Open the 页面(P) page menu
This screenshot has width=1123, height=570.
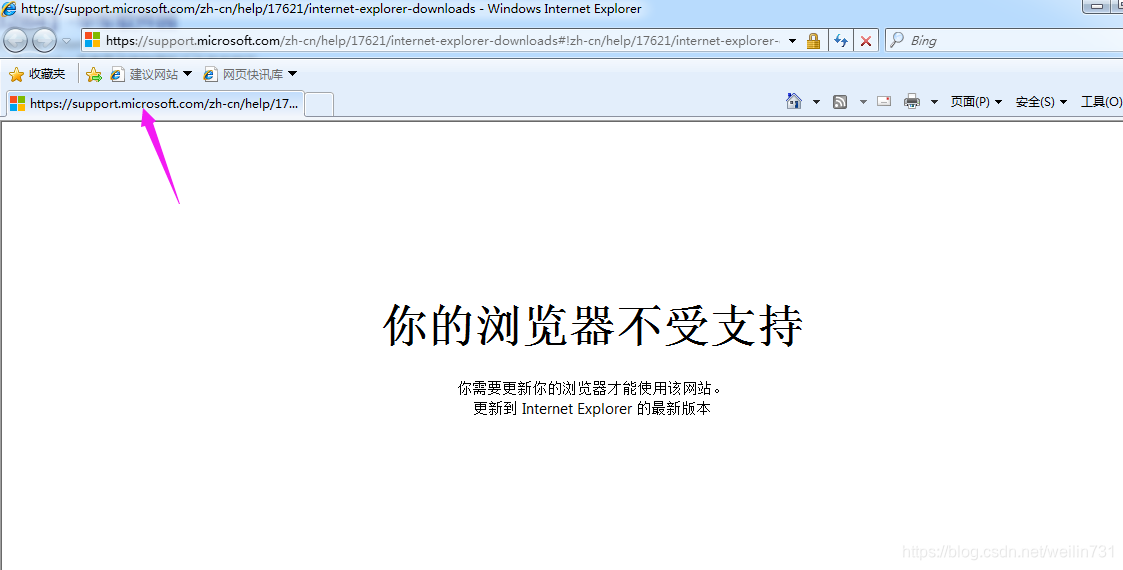976,102
